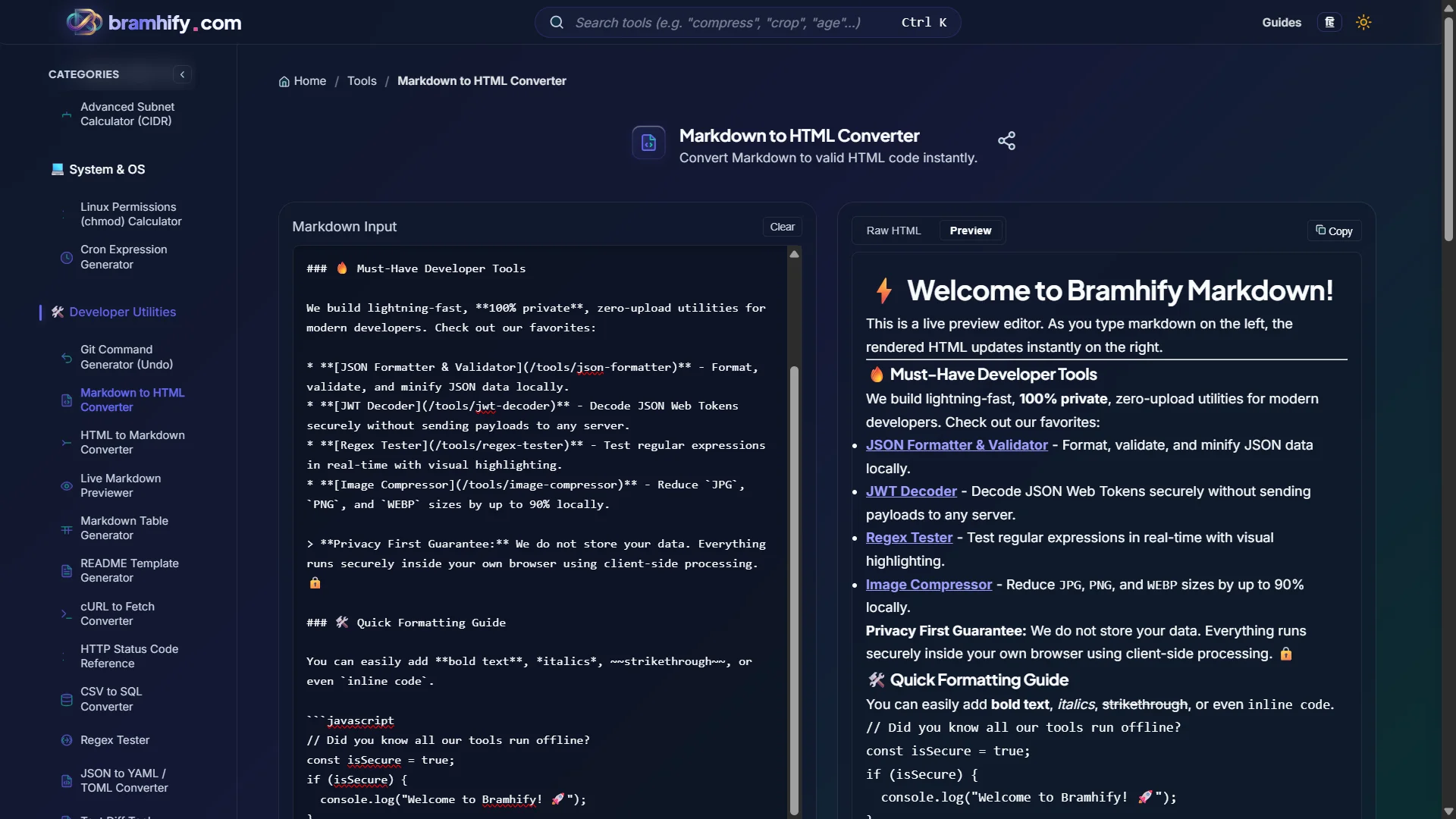Click the editor scrollbar up arrow
Image resolution: width=1456 pixels, height=819 pixels.
(x=794, y=255)
